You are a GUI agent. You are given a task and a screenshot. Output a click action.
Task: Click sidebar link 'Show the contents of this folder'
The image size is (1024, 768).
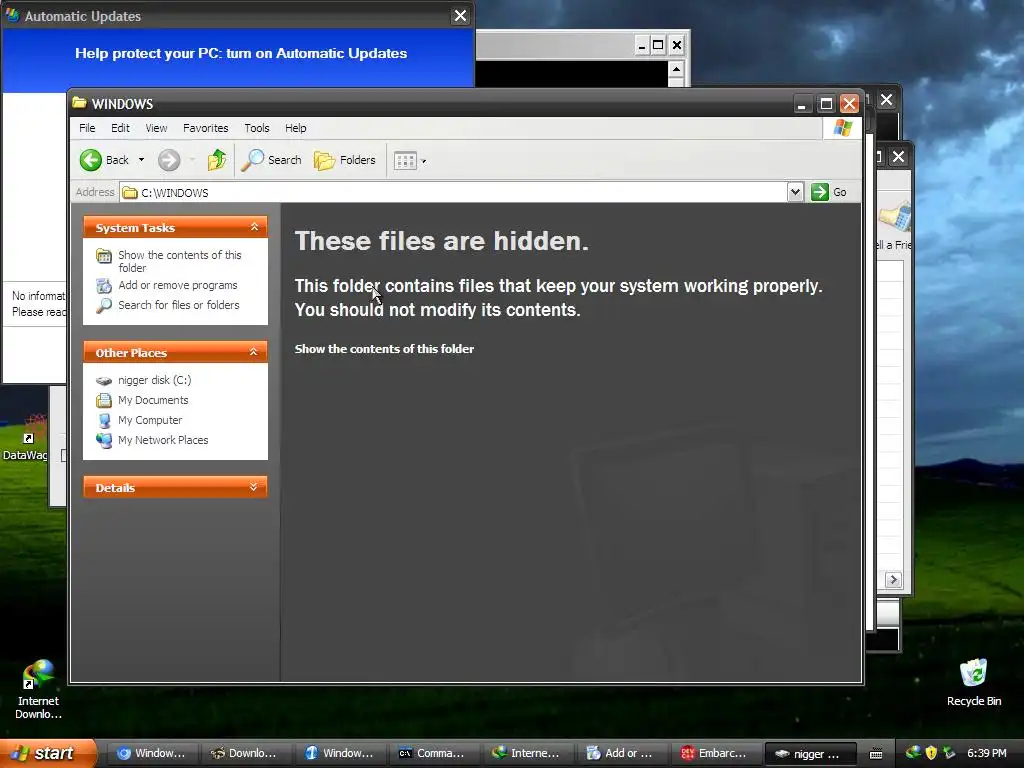[180, 261]
